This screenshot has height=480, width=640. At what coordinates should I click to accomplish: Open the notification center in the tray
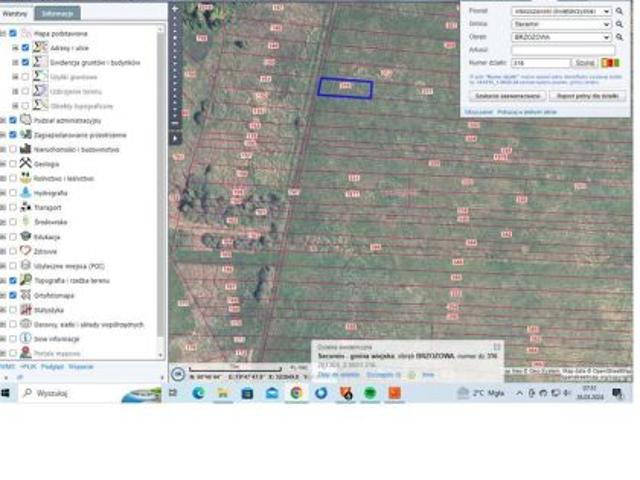pyautogui.click(x=617, y=393)
